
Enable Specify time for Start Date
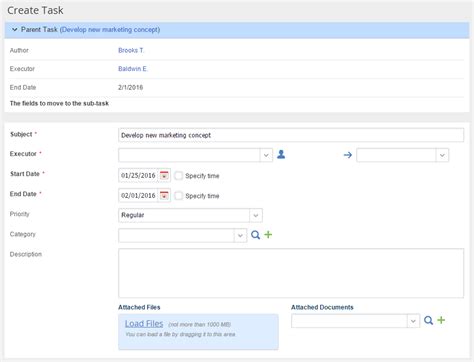(x=179, y=176)
